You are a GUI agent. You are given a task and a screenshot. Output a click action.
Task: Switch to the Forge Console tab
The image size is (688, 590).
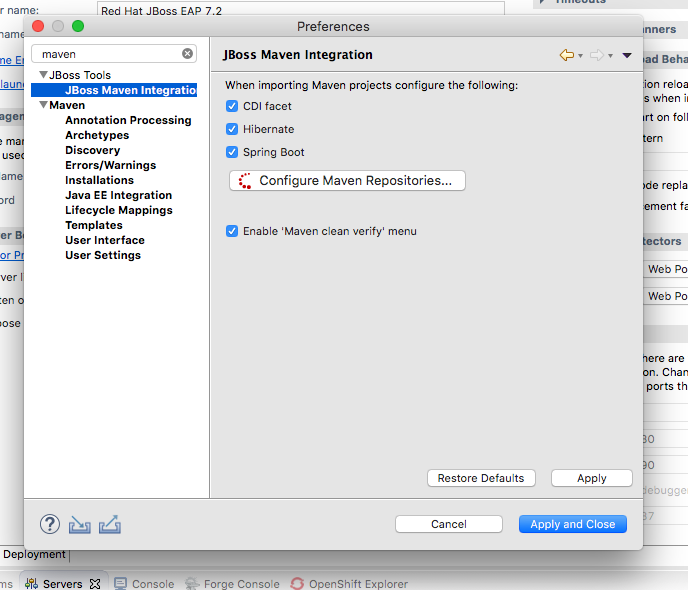(241, 584)
